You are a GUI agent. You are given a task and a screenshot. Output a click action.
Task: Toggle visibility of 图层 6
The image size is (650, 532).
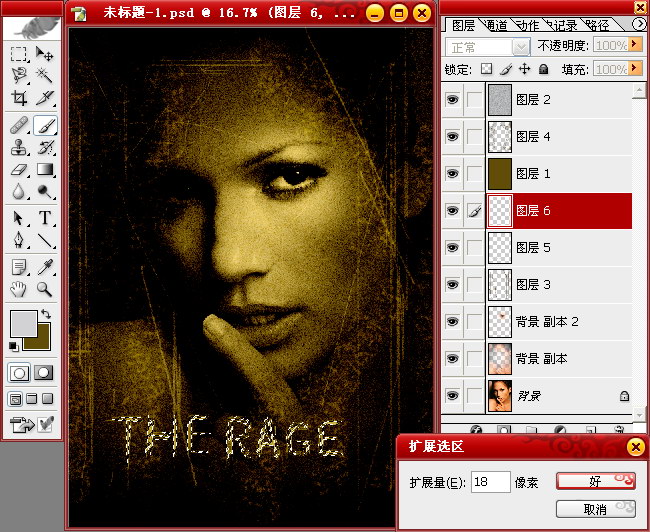[452, 211]
